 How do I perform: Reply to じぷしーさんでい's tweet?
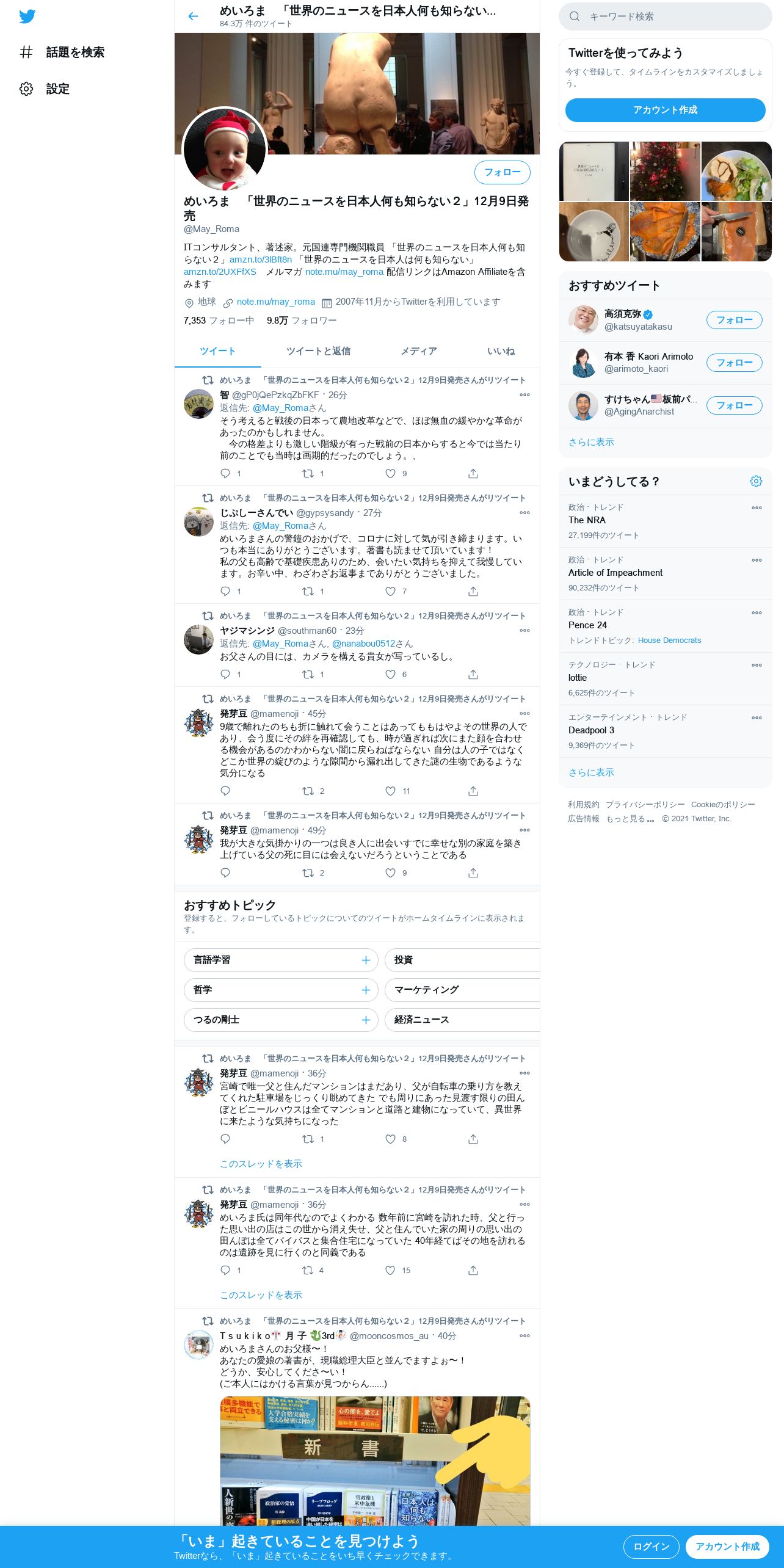click(x=225, y=591)
